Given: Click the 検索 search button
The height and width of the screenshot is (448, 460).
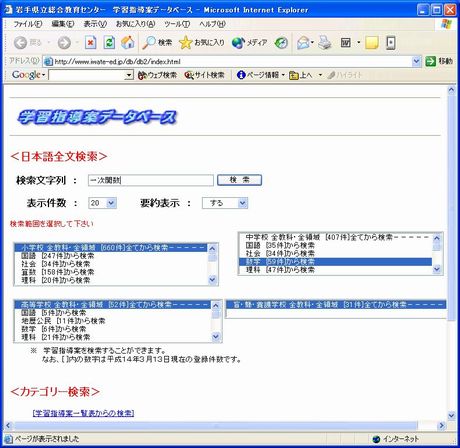Looking at the screenshot, I should click(x=239, y=180).
